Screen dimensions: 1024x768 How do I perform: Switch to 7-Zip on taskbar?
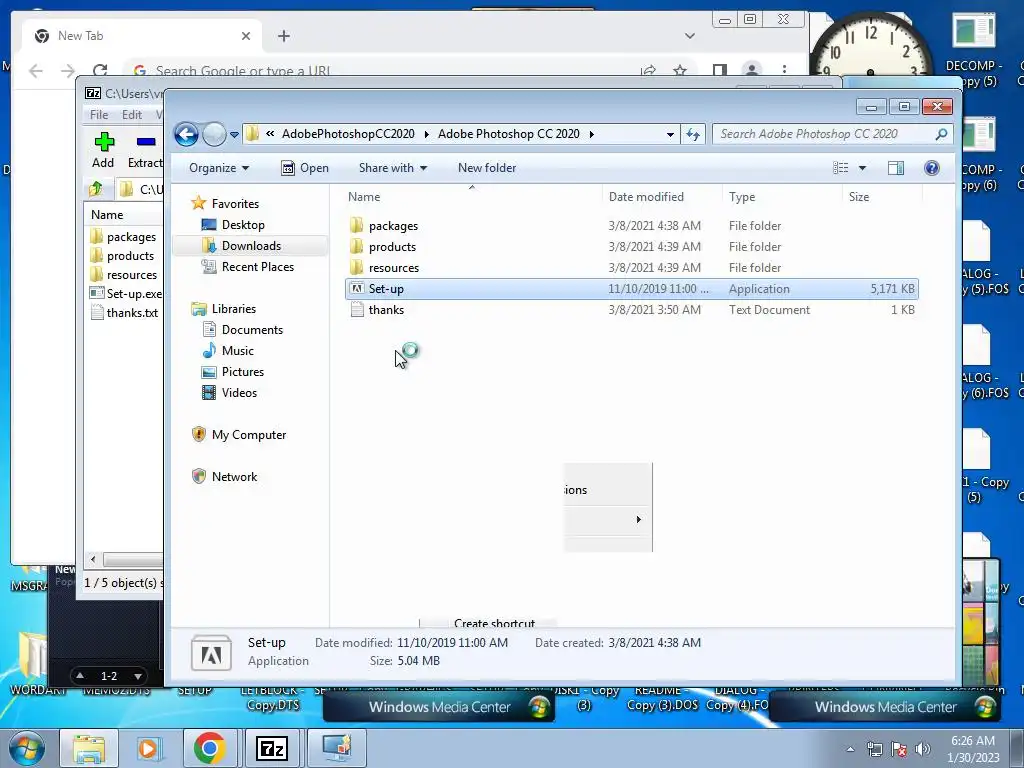[x=272, y=748]
